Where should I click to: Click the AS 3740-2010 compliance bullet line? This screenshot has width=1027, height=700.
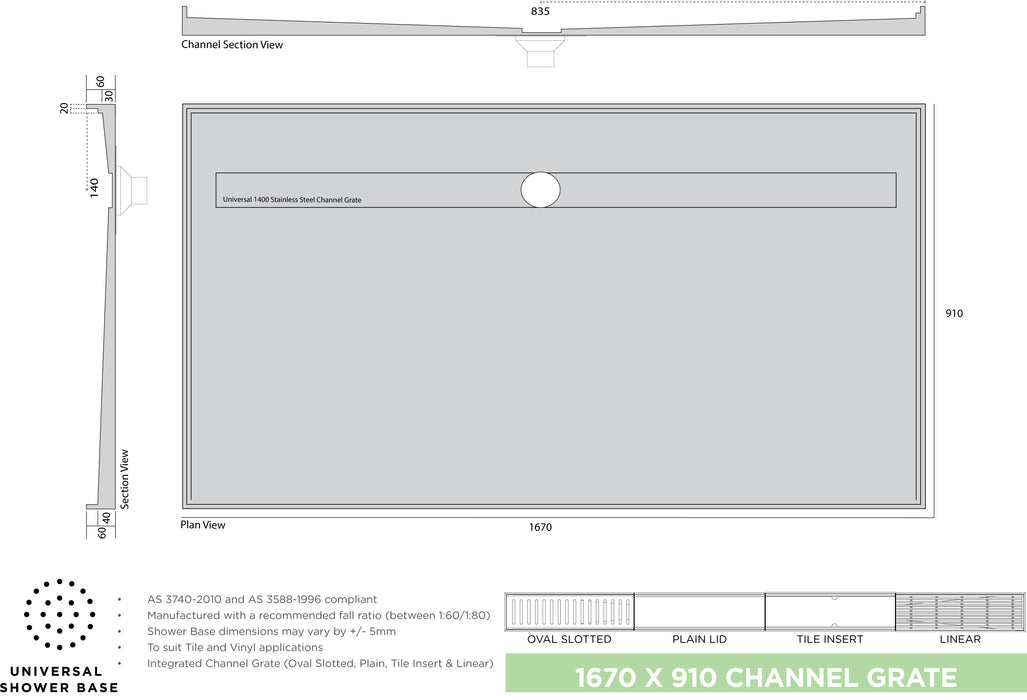click(262, 599)
